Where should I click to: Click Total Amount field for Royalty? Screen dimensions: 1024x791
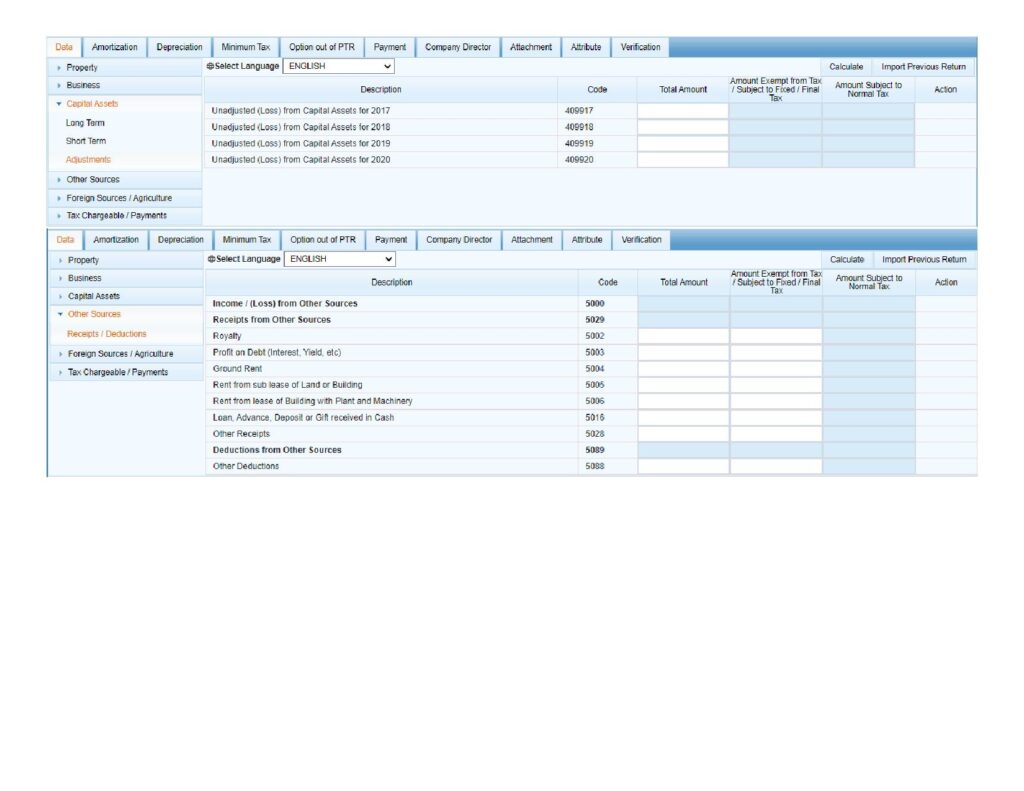point(684,336)
